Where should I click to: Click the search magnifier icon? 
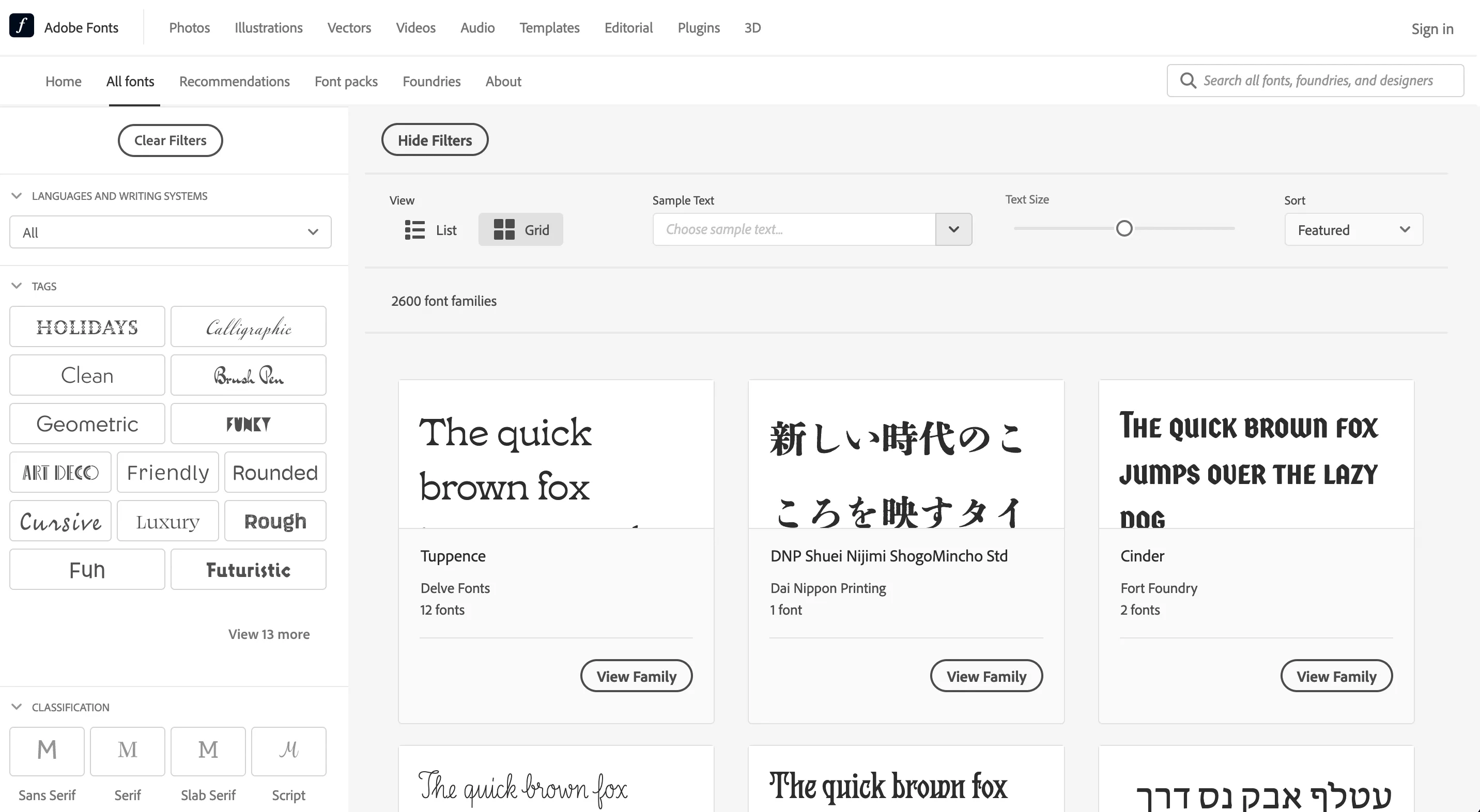tap(1188, 81)
